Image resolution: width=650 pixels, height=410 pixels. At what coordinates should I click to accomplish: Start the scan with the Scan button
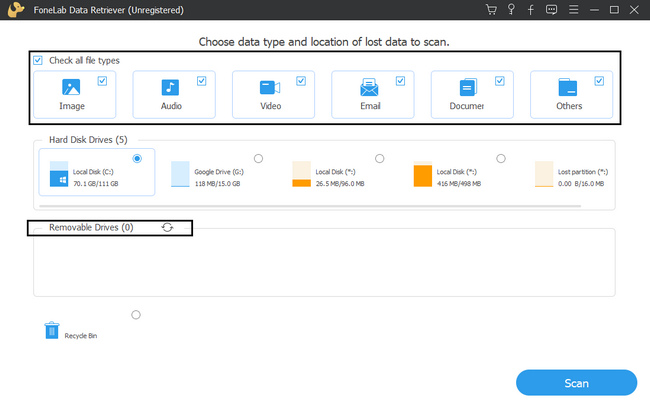click(576, 383)
